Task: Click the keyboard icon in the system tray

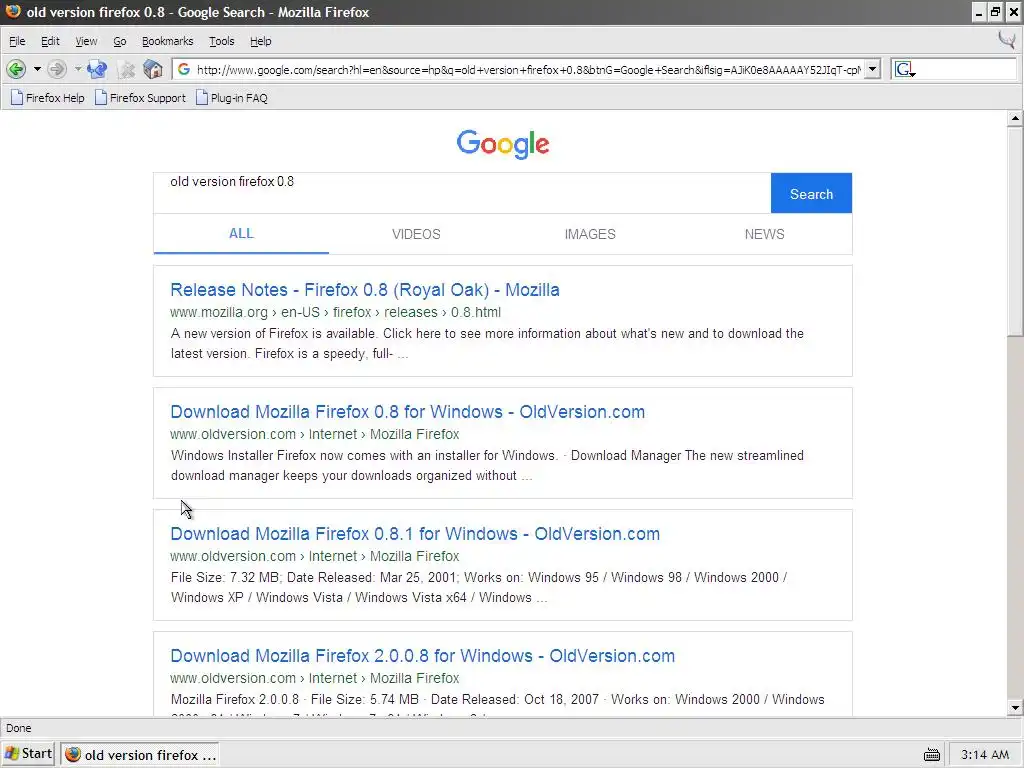Action: [932, 755]
